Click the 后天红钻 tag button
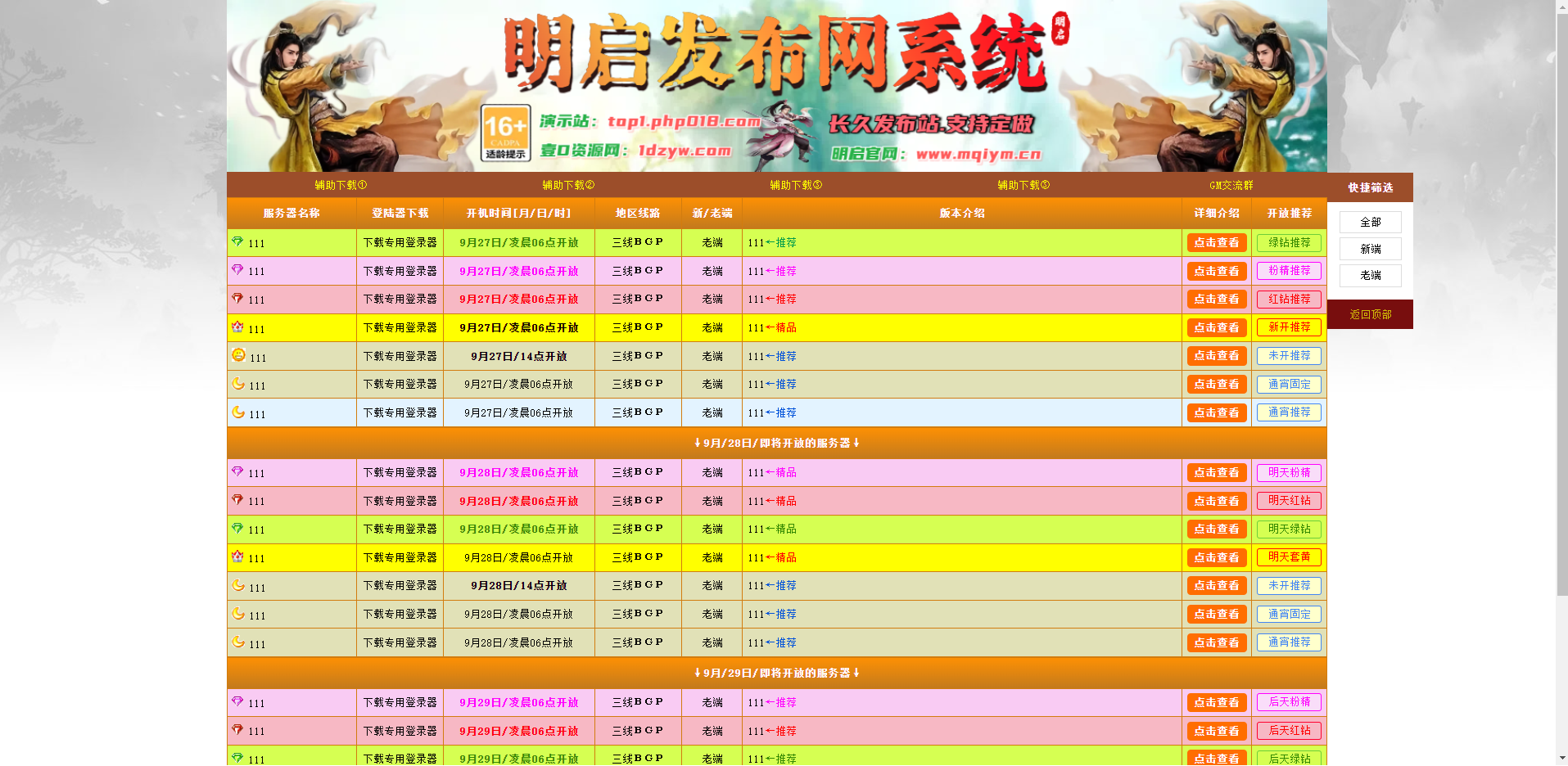The height and width of the screenshot is (766, 1568). point(1290,731)
